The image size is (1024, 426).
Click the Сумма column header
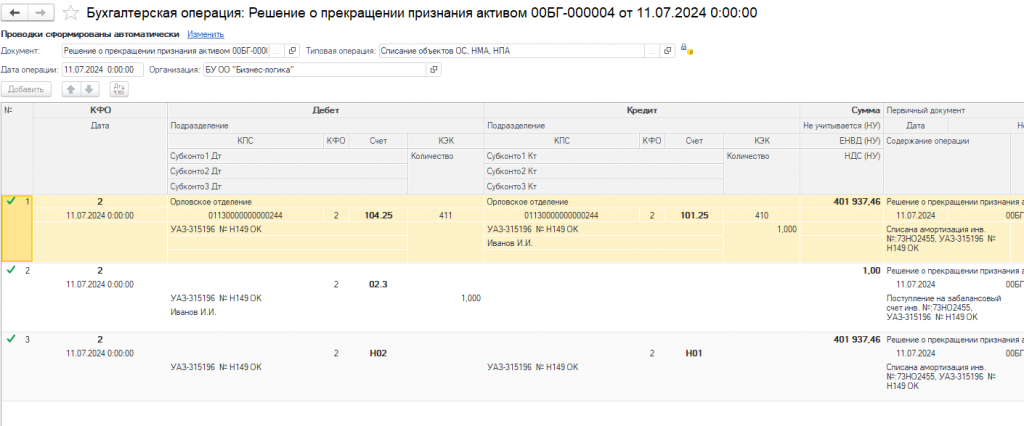pyautogui.click(x=842, y=110)
